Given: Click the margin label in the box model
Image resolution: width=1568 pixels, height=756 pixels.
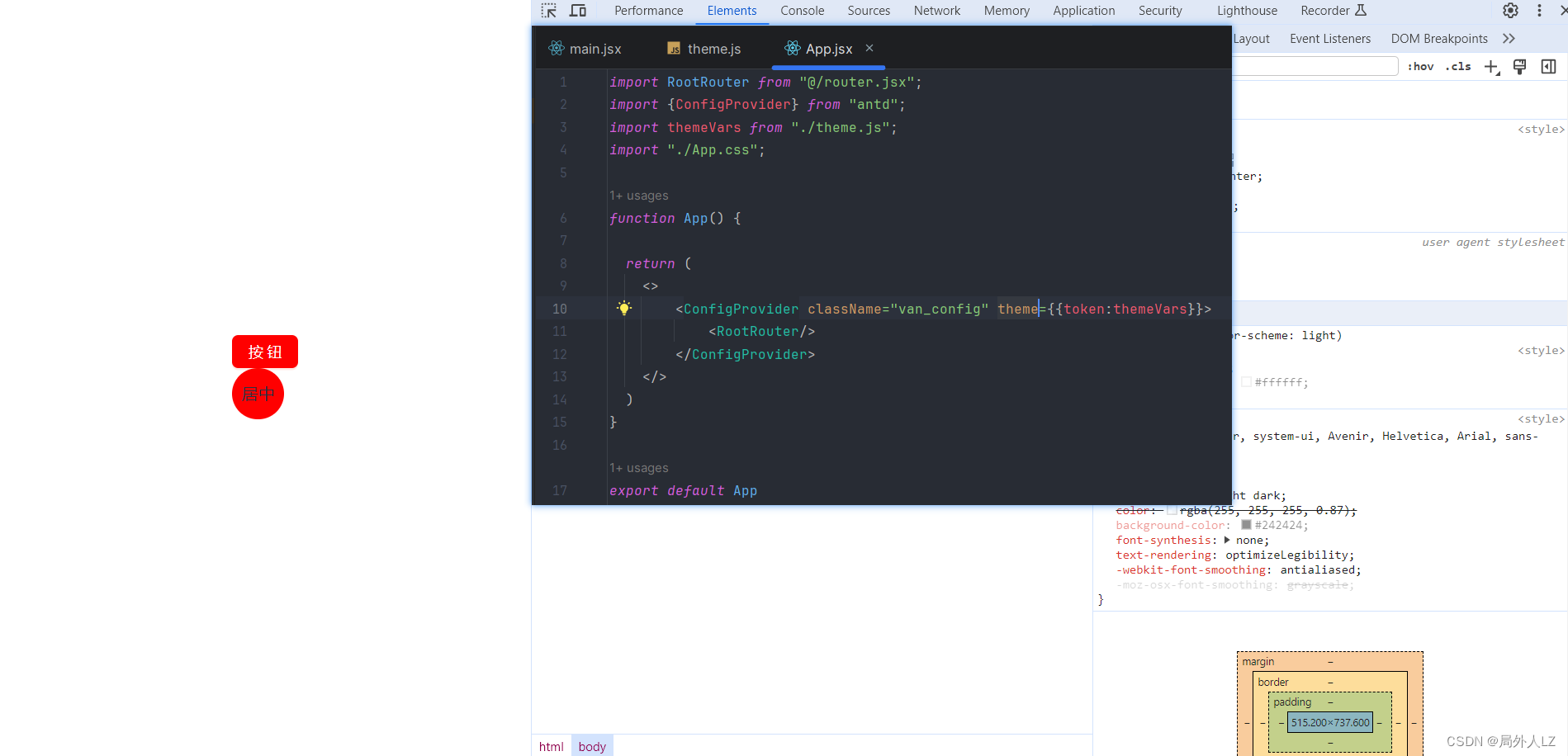Looking at the screenshot, I should click(1258, 662).
